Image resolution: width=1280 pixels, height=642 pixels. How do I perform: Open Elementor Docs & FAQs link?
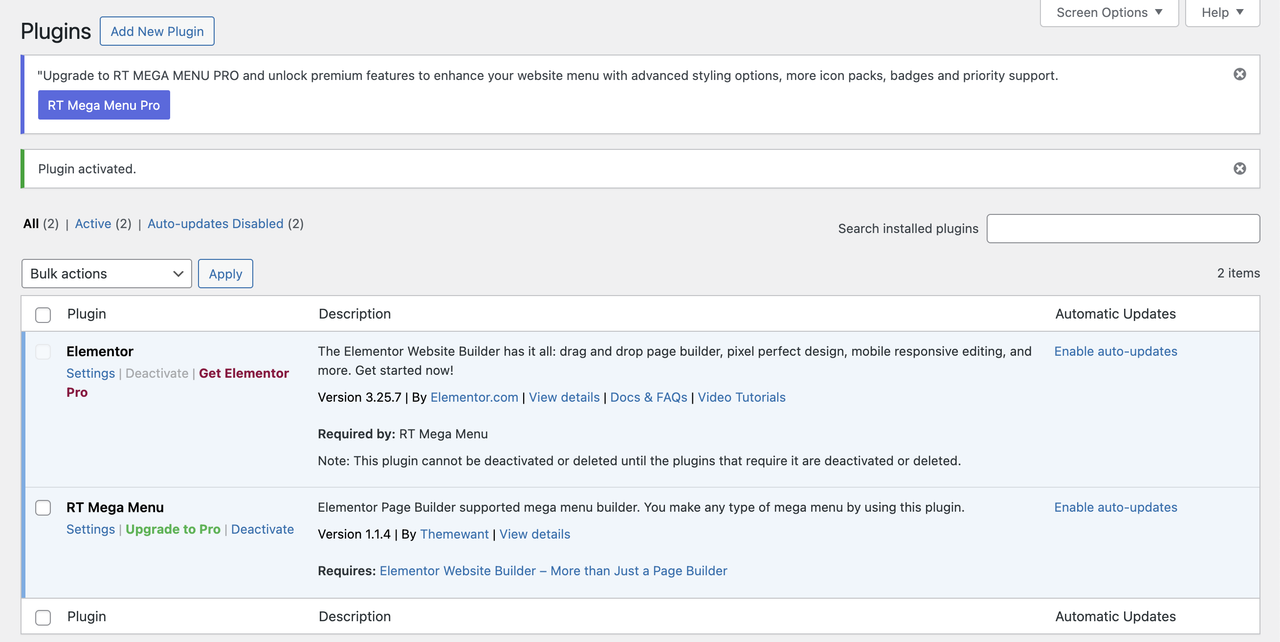649,397
